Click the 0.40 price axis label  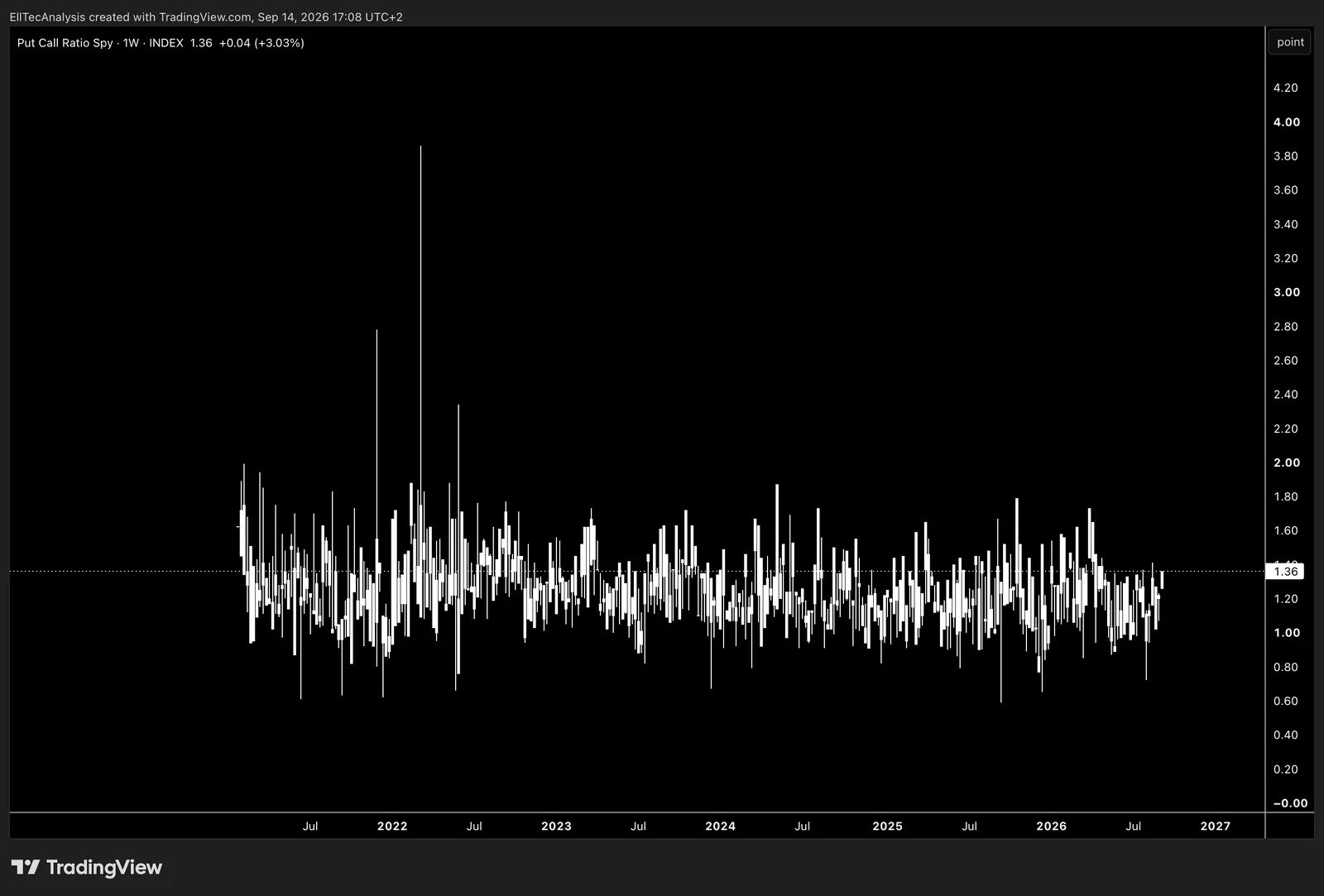coord(1286,735)
